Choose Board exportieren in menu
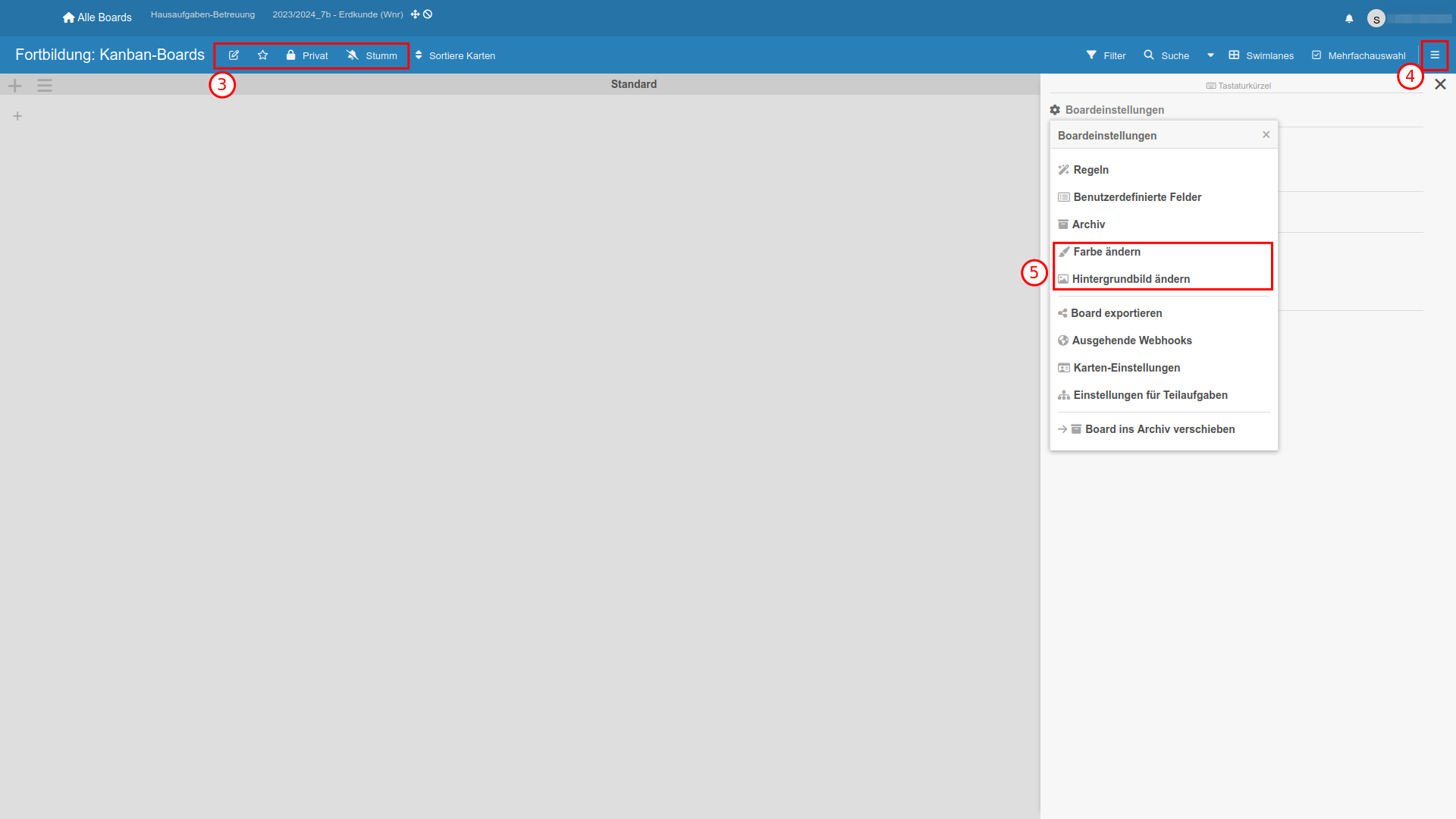The image size is (1456, 819). point(1116,313)
